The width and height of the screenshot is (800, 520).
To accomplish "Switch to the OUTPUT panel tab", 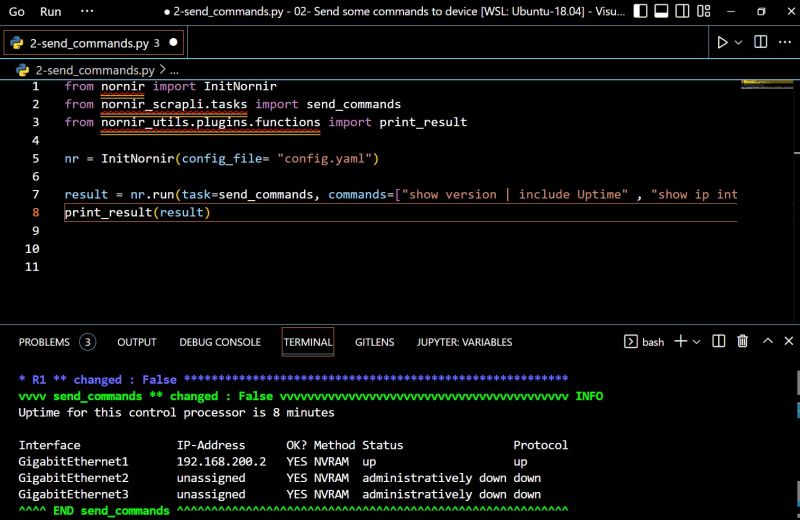I will click(137, 342).
